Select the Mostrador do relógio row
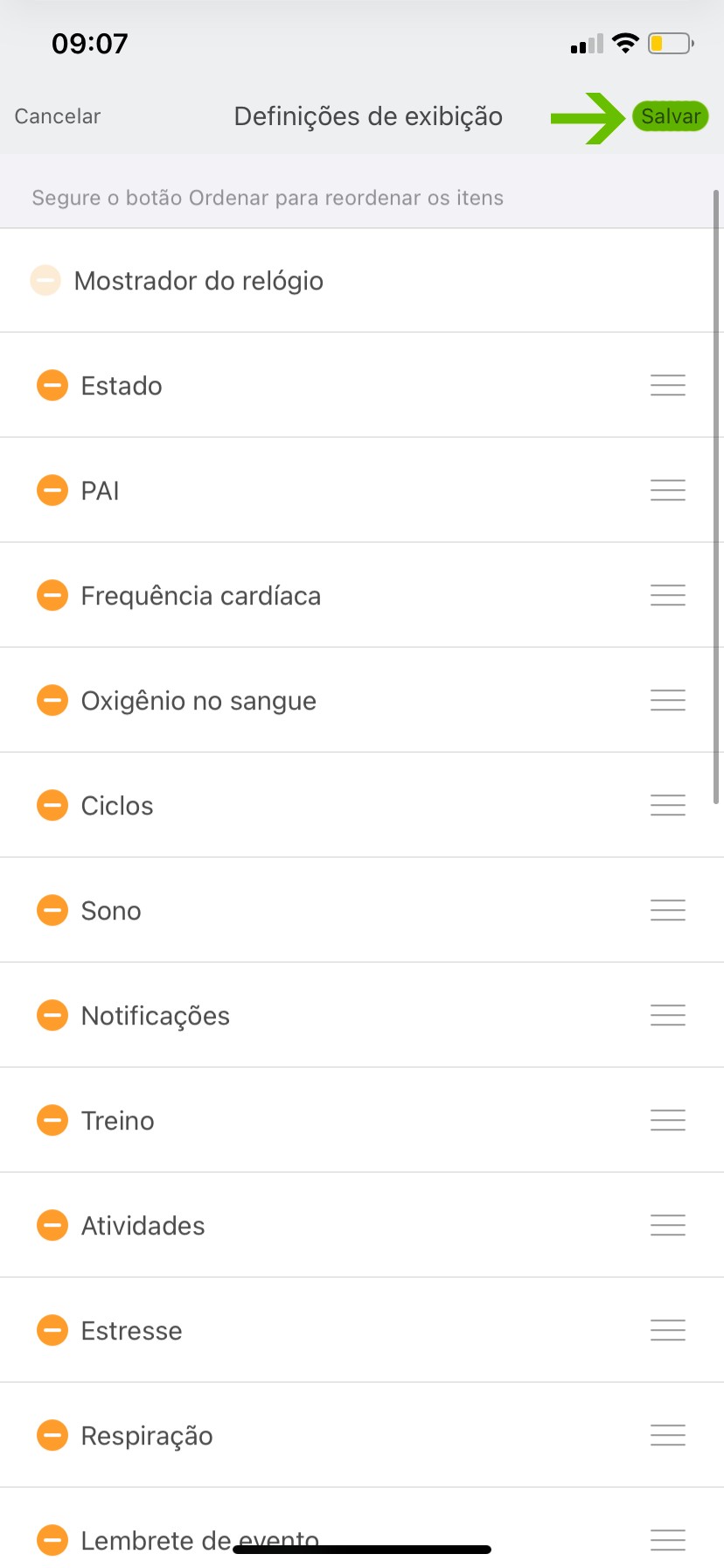 [x=198, y=281]
